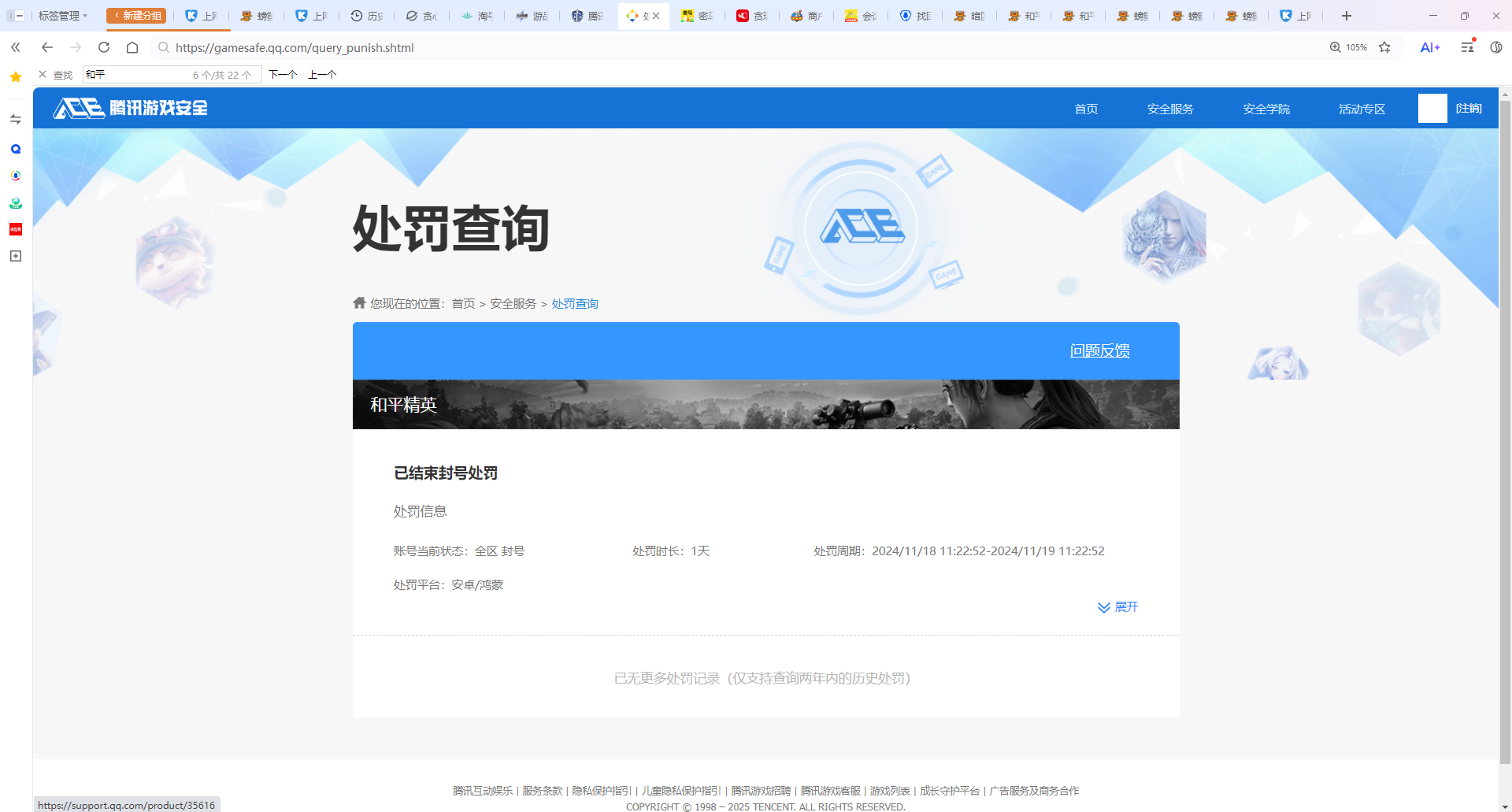
Task: Open the 标签管理 dropdown
Action: [62, 16]
